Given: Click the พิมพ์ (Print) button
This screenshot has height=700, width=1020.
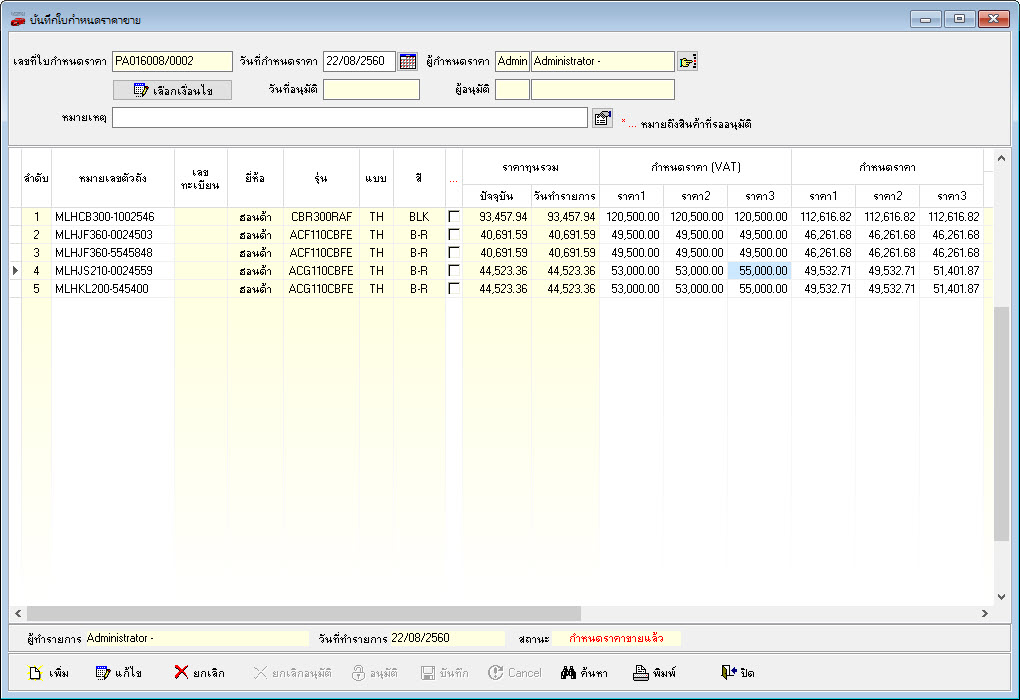Looking at the screenshot, I should point(654,673).
